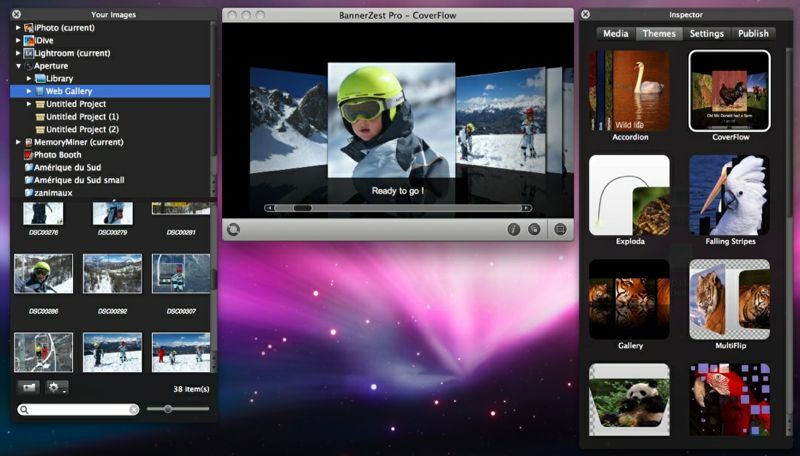The height and width of the screenshot is (456, 800).
Task: Click the magnifier icon in search field
Action: pos(24,410)
